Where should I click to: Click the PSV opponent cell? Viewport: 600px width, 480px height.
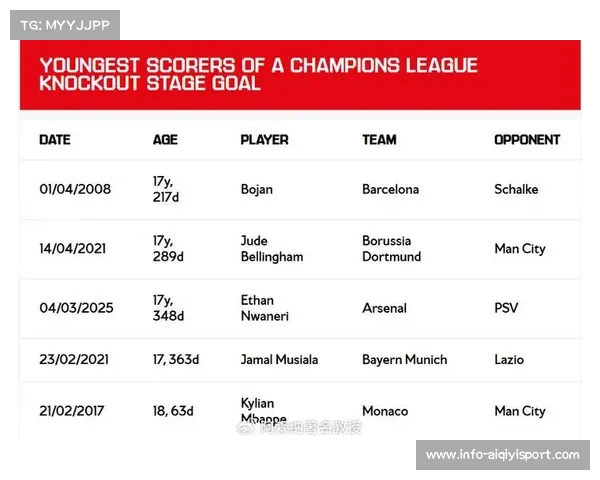506,308
